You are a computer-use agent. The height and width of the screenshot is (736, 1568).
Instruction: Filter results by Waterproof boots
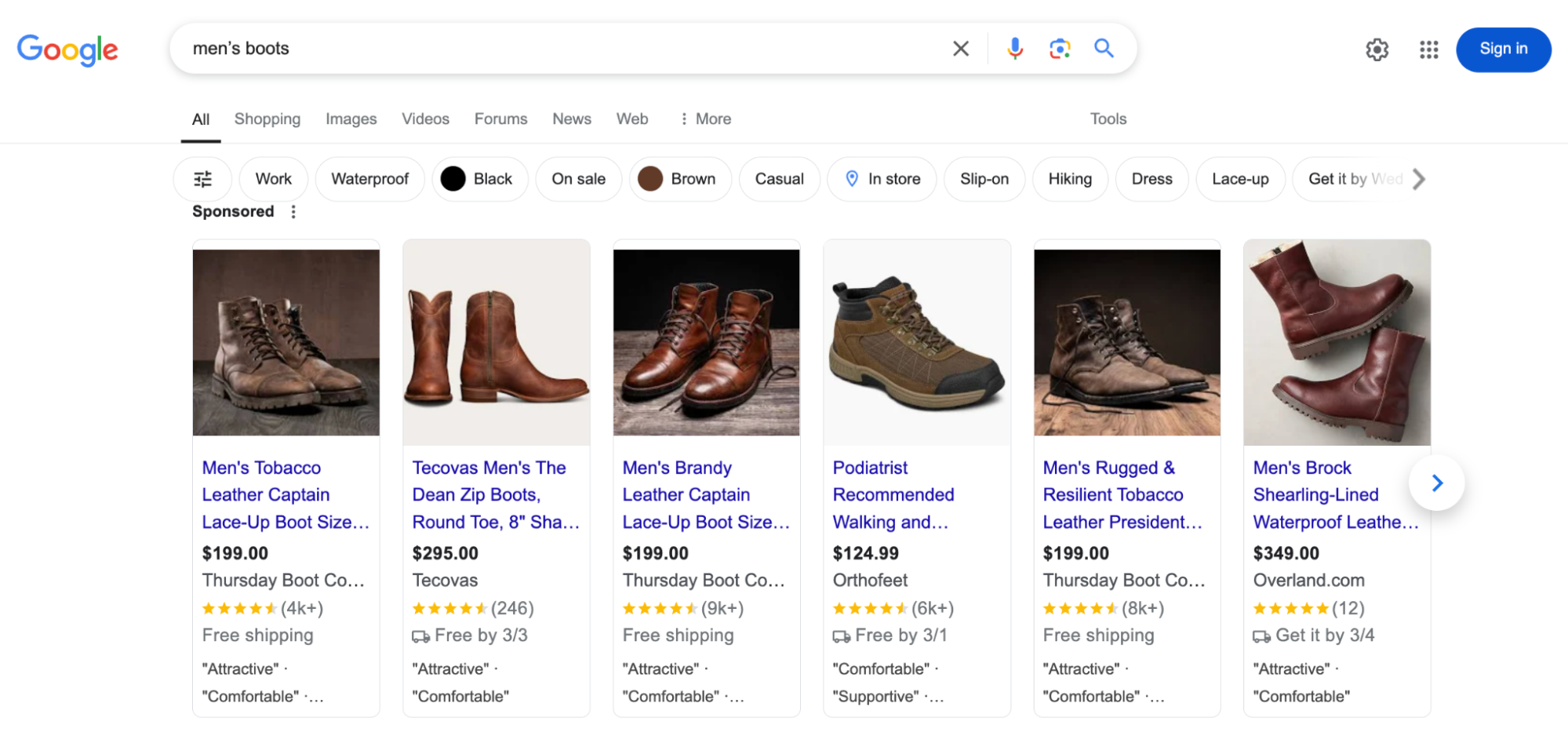coord(369,178)
